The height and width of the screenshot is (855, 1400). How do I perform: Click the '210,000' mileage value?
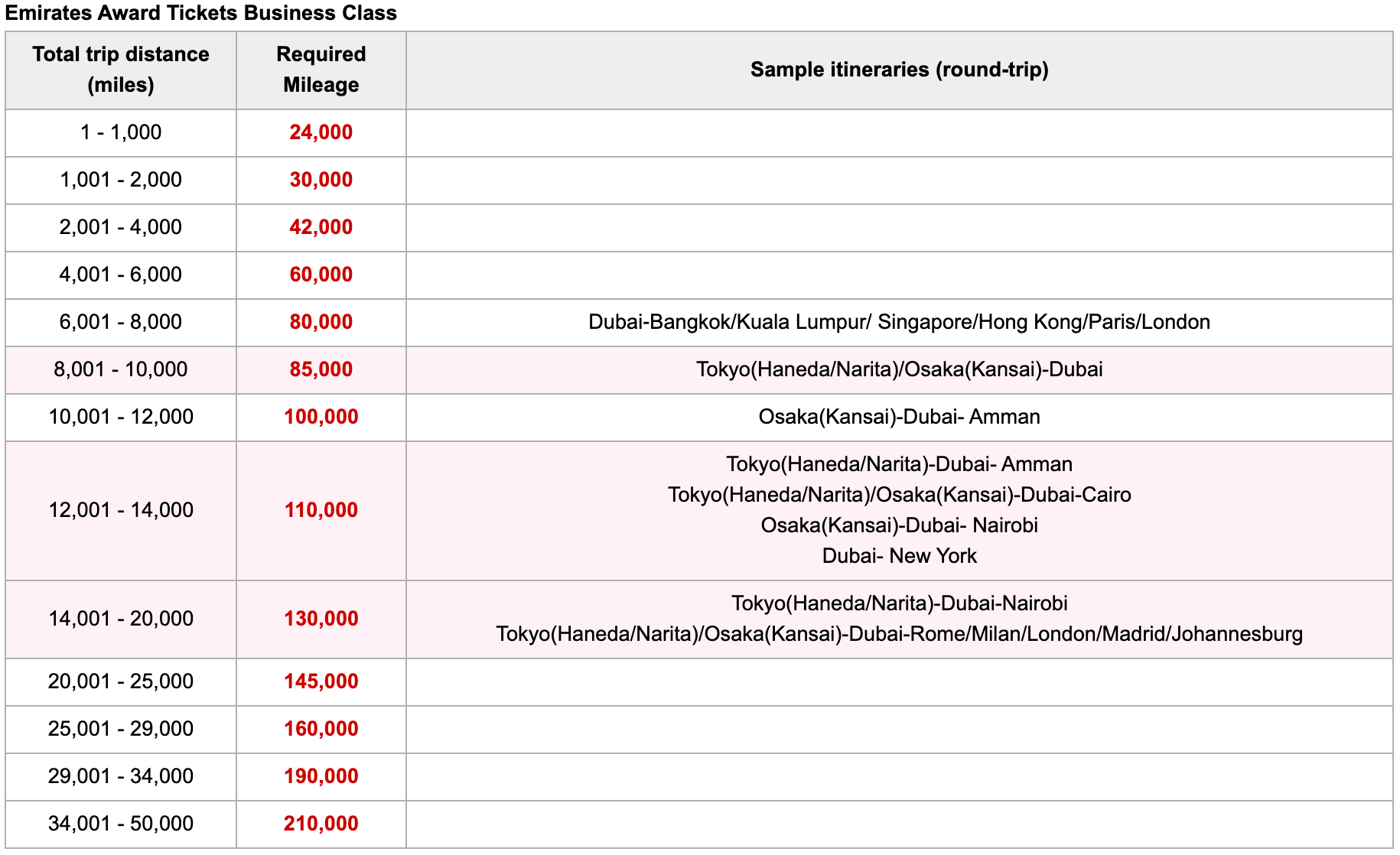click(321, 824)
